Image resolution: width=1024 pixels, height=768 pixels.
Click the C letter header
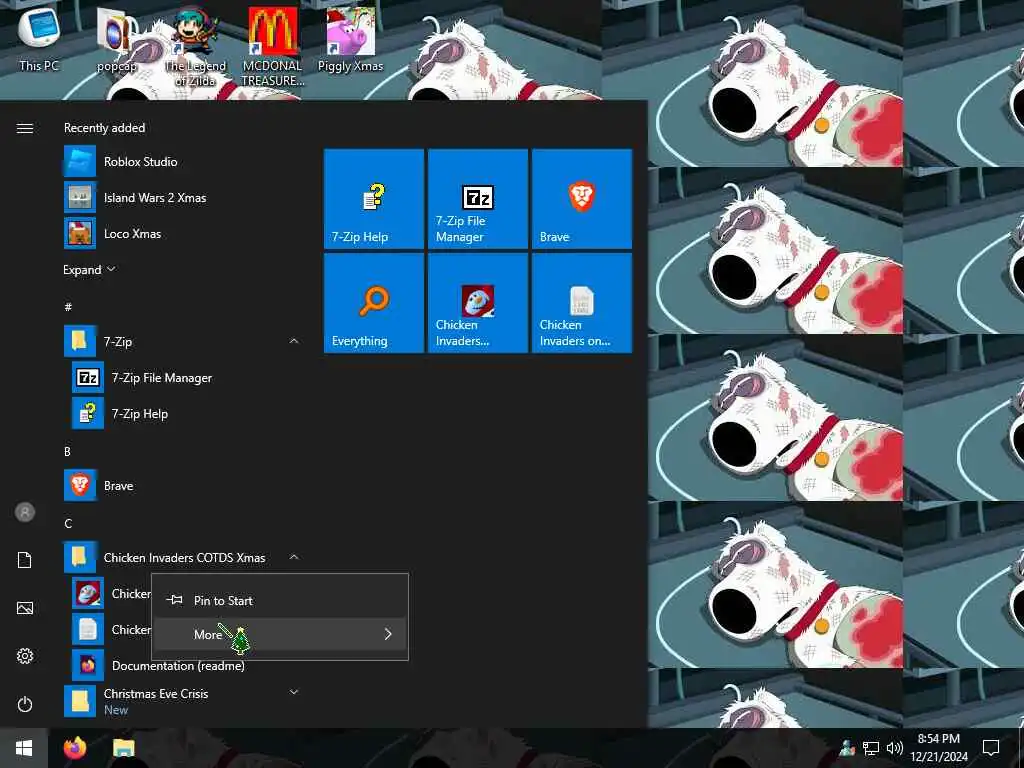pyautogui.click(x=68, y=523)
